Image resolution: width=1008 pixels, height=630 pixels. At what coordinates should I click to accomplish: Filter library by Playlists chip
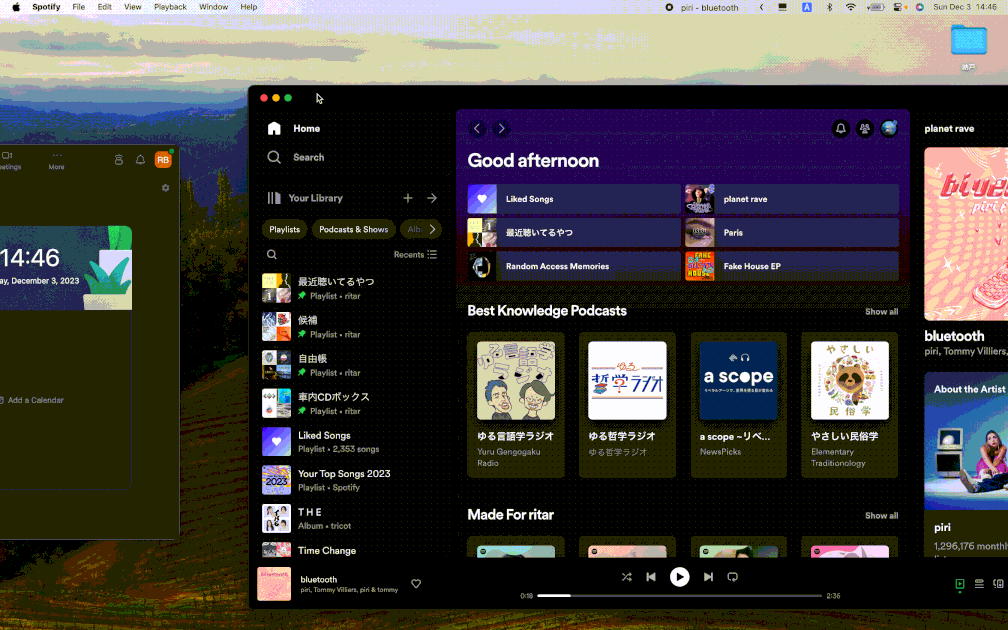(284, 230)
